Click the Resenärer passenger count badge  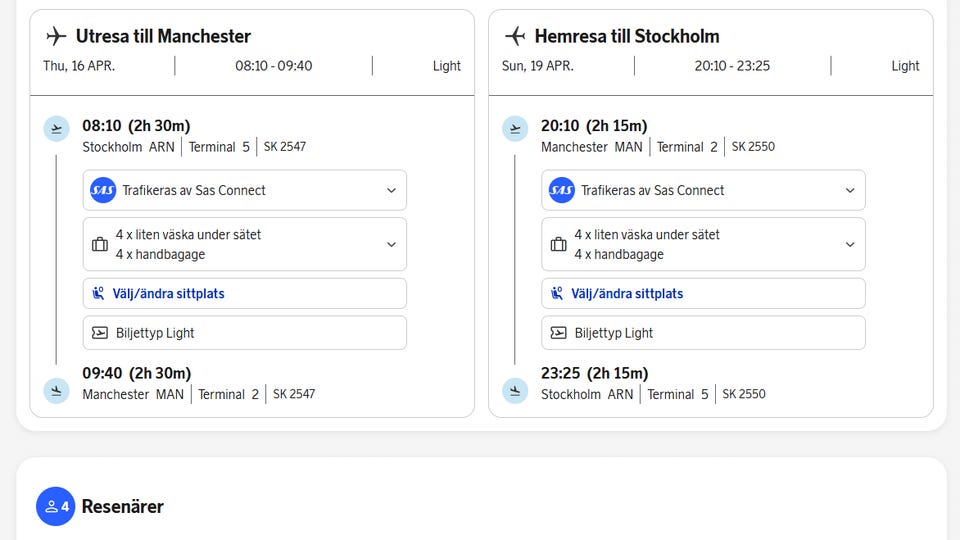pos(56,507)
